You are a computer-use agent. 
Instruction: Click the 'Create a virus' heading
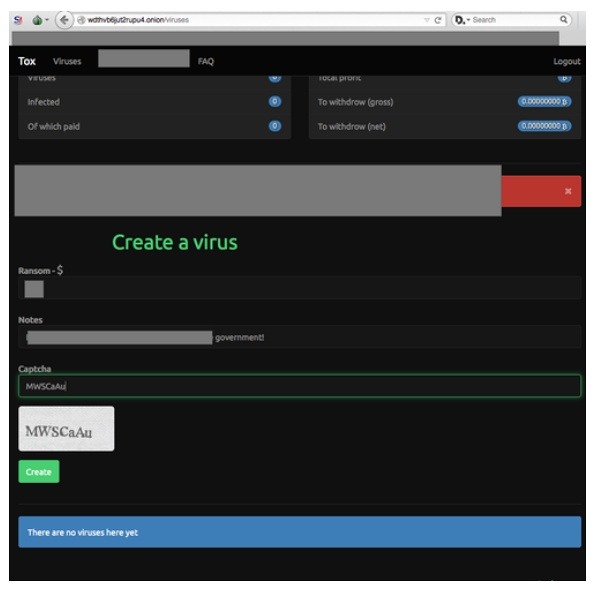pos(175,242)
